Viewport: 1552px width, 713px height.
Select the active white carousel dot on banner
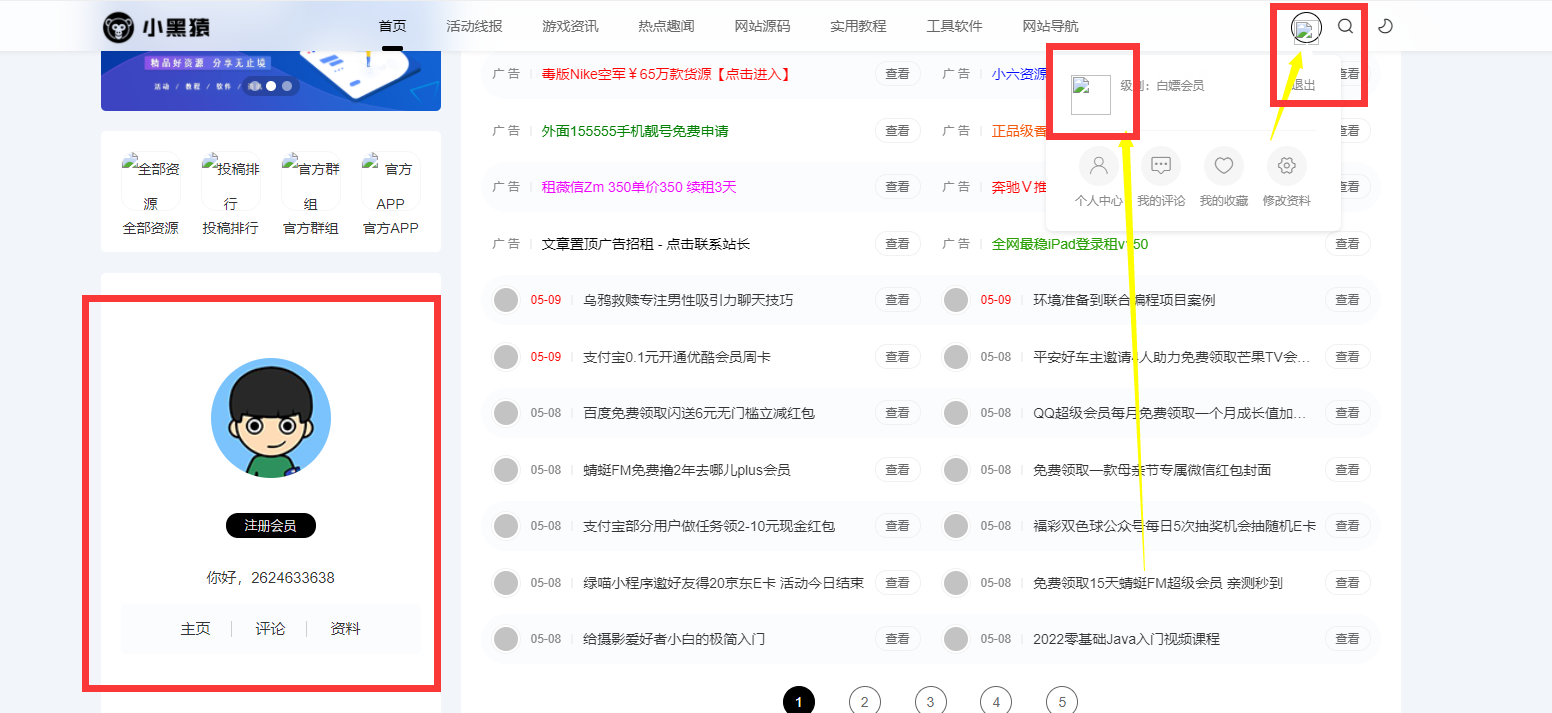point(271,86)
